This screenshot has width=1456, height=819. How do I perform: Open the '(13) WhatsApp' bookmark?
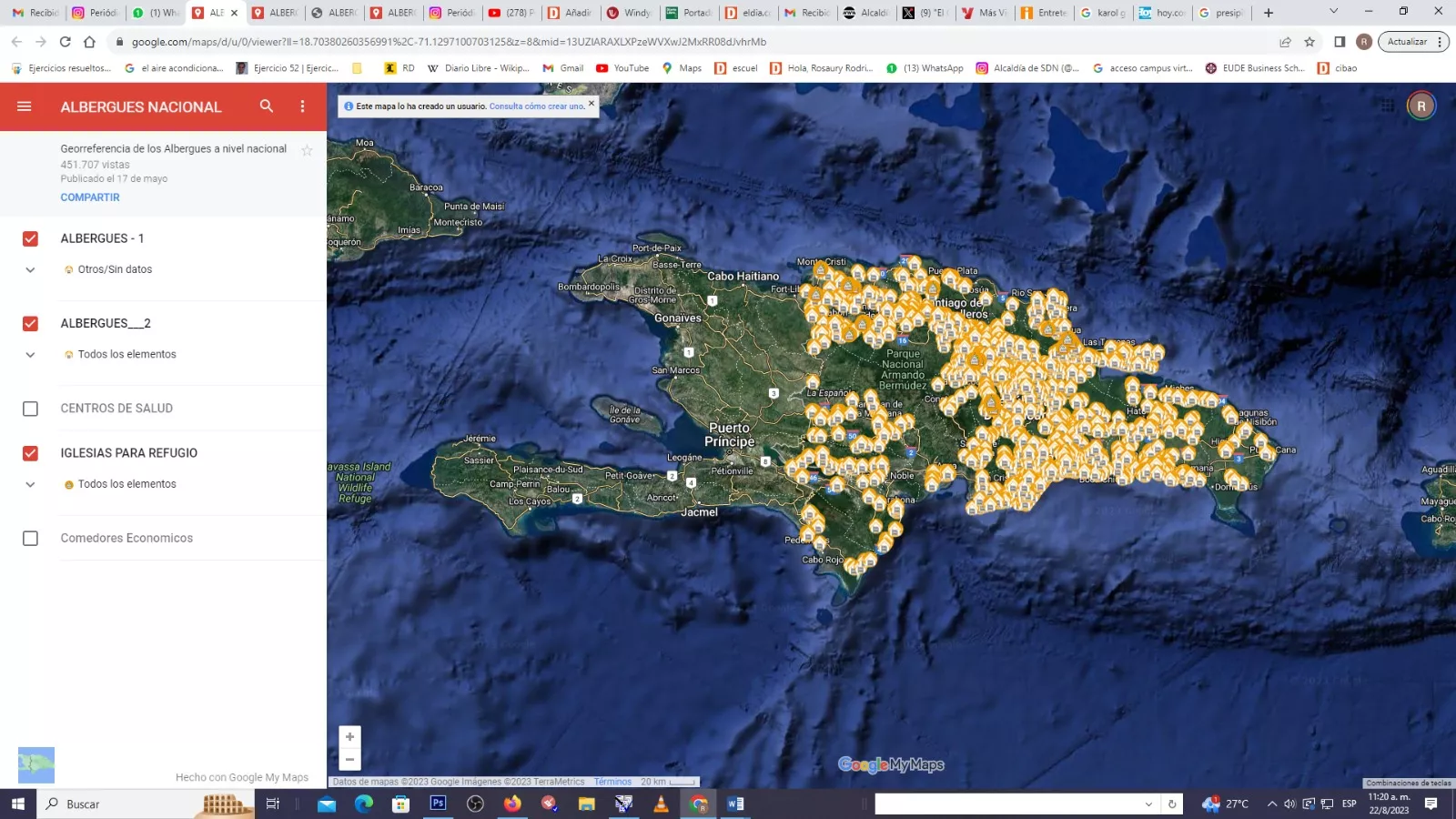pyautogui.click(x=925, y=68)
